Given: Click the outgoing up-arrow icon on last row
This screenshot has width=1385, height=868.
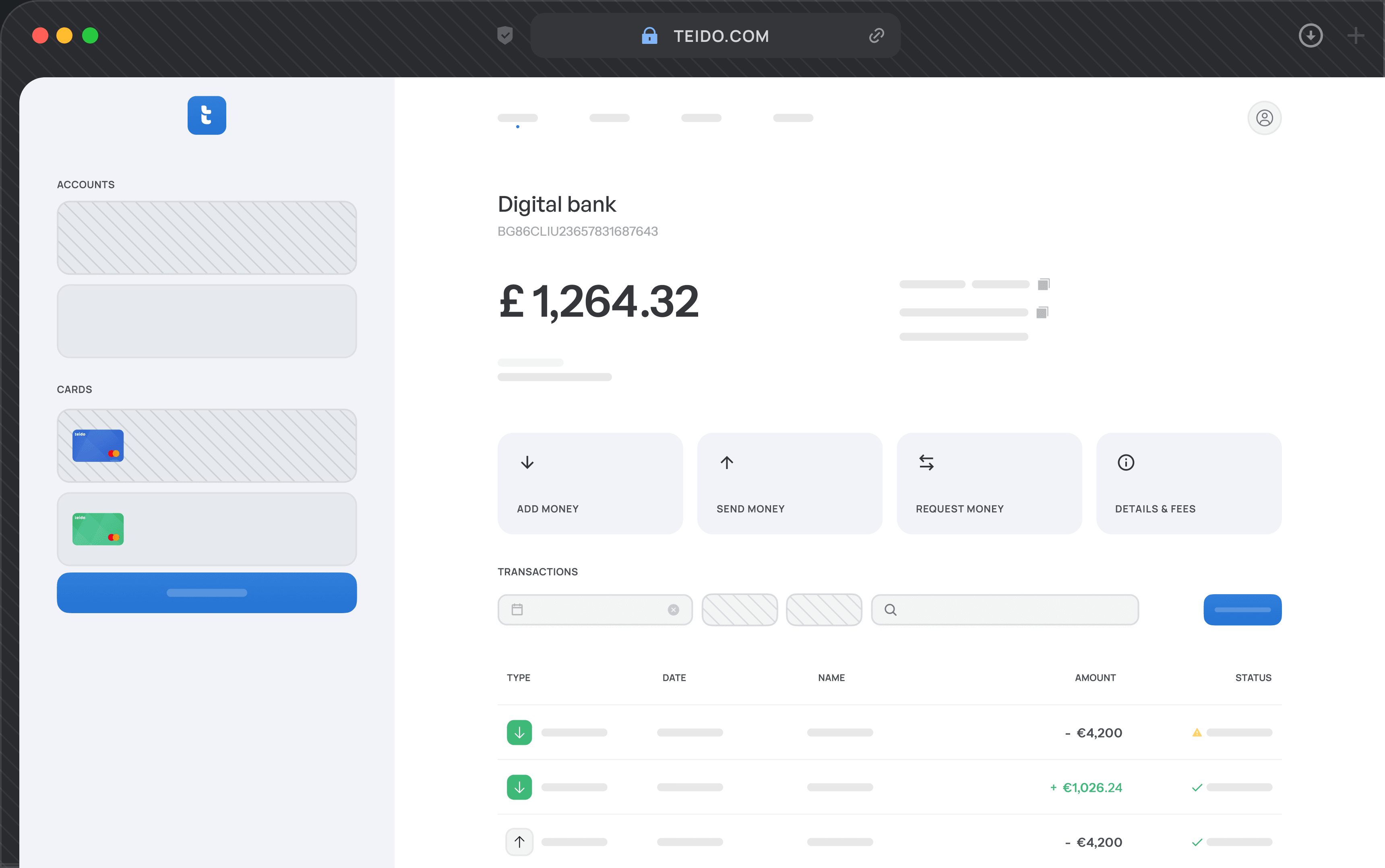Looking at the screenshot, I should pyautogui.click(x=519, y=842).
